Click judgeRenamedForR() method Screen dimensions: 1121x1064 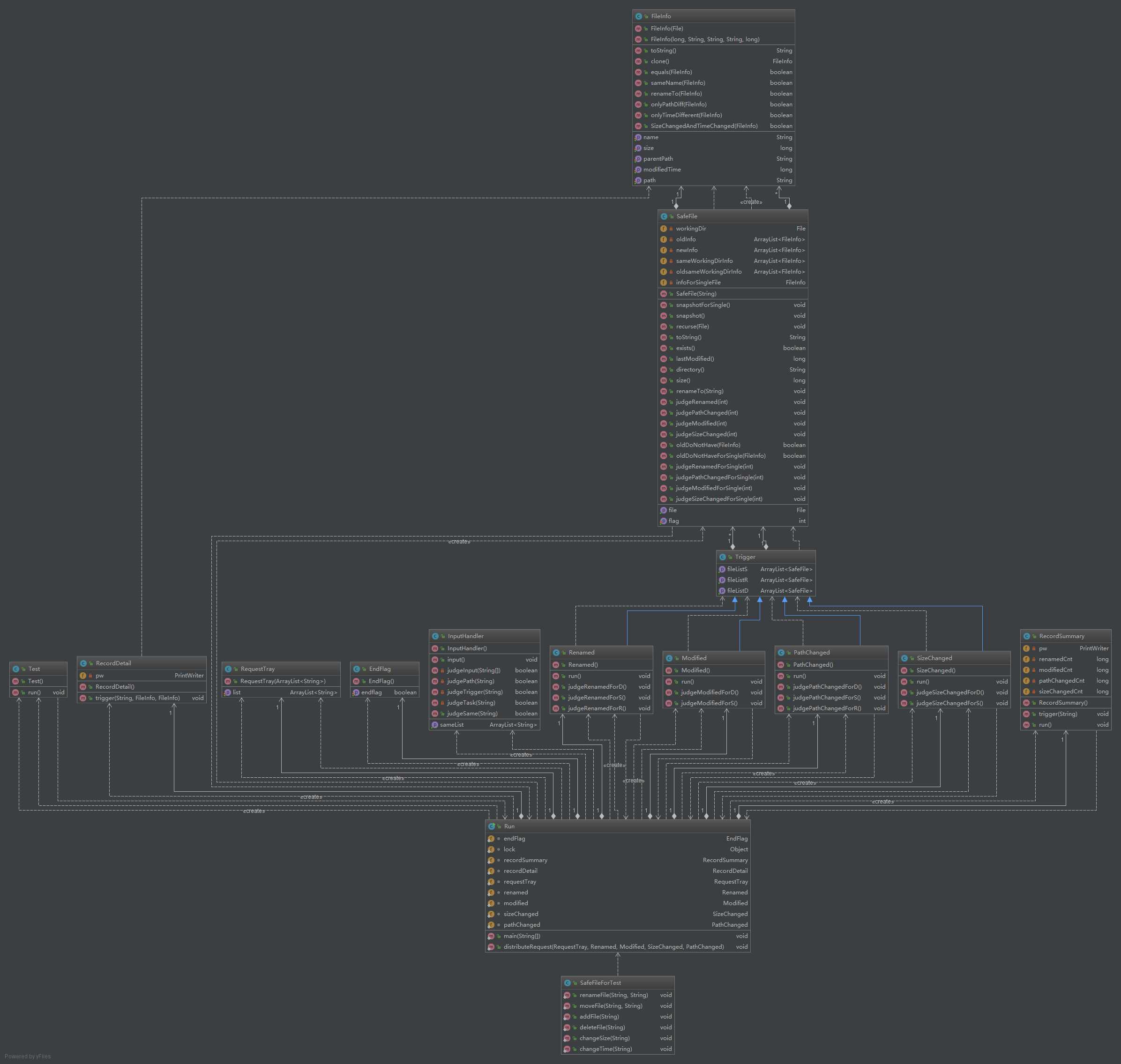tap(601, 708)
